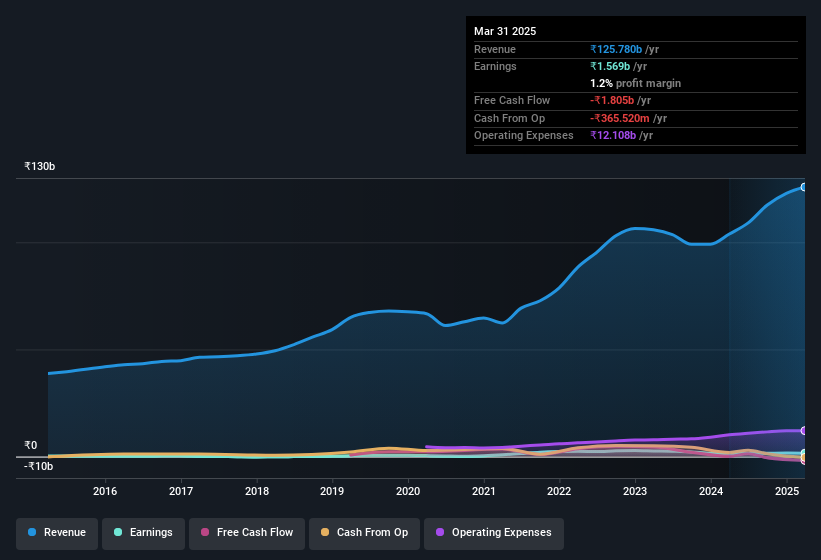Click the 2016 x-axis label
The width and height of the screenshot is (821, 560).
(105, 491)
